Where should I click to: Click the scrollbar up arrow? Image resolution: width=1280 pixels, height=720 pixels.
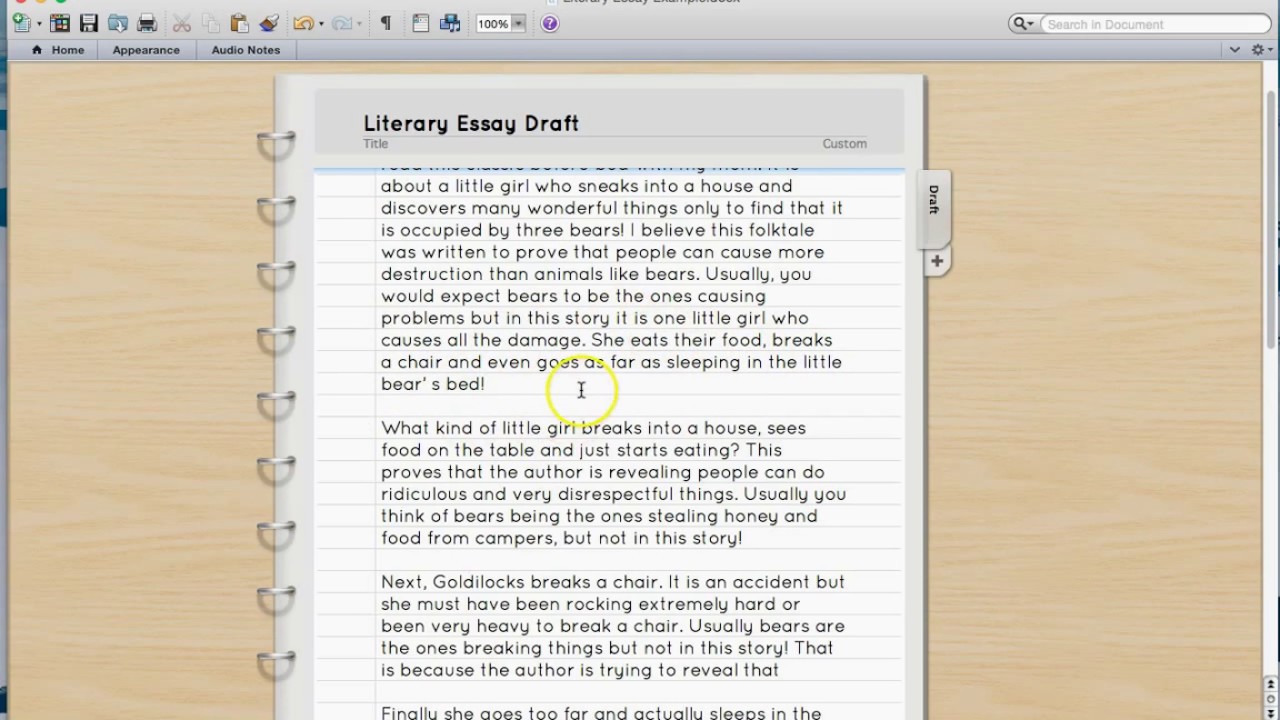pos(1272,683)
